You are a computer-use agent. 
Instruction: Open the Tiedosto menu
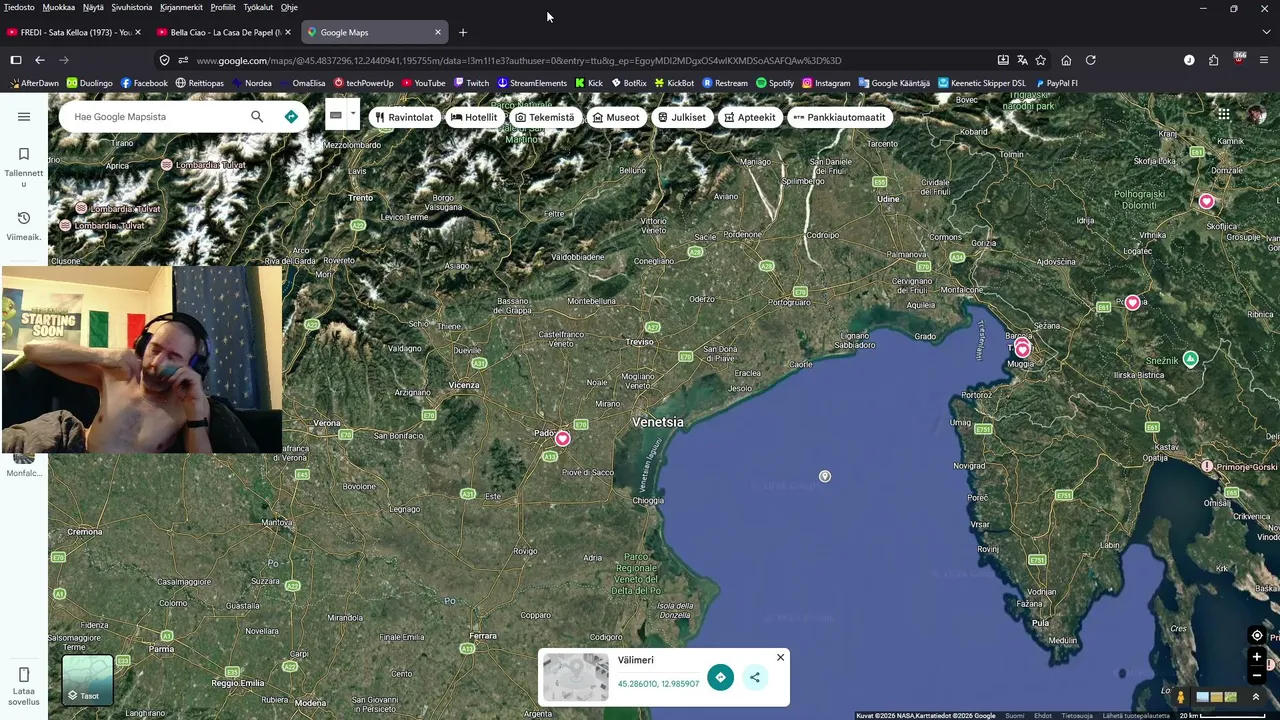[x=19, y=7]
